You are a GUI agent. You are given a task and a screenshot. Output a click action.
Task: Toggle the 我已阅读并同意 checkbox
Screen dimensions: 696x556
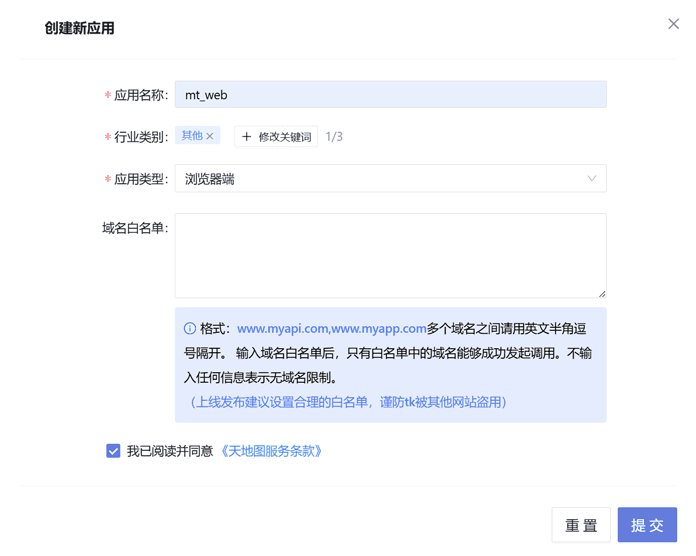point(113,451)
